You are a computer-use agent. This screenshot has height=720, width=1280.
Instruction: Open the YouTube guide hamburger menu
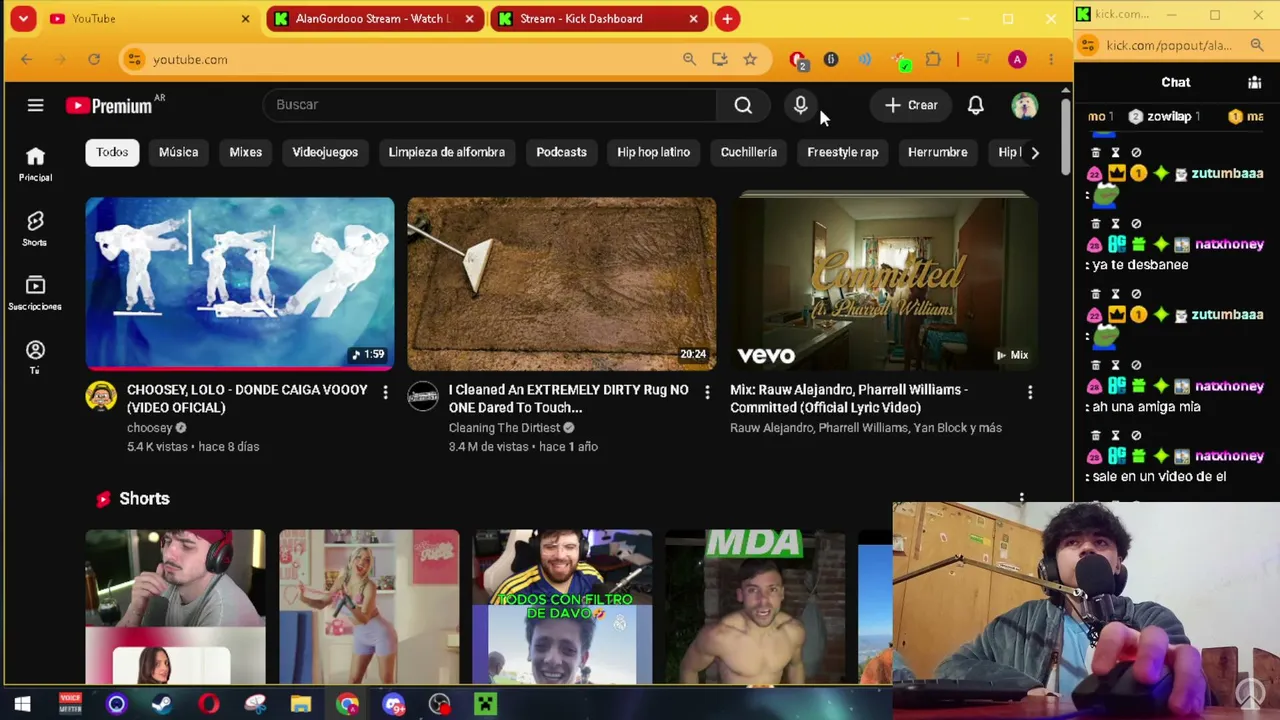(35, 105)
